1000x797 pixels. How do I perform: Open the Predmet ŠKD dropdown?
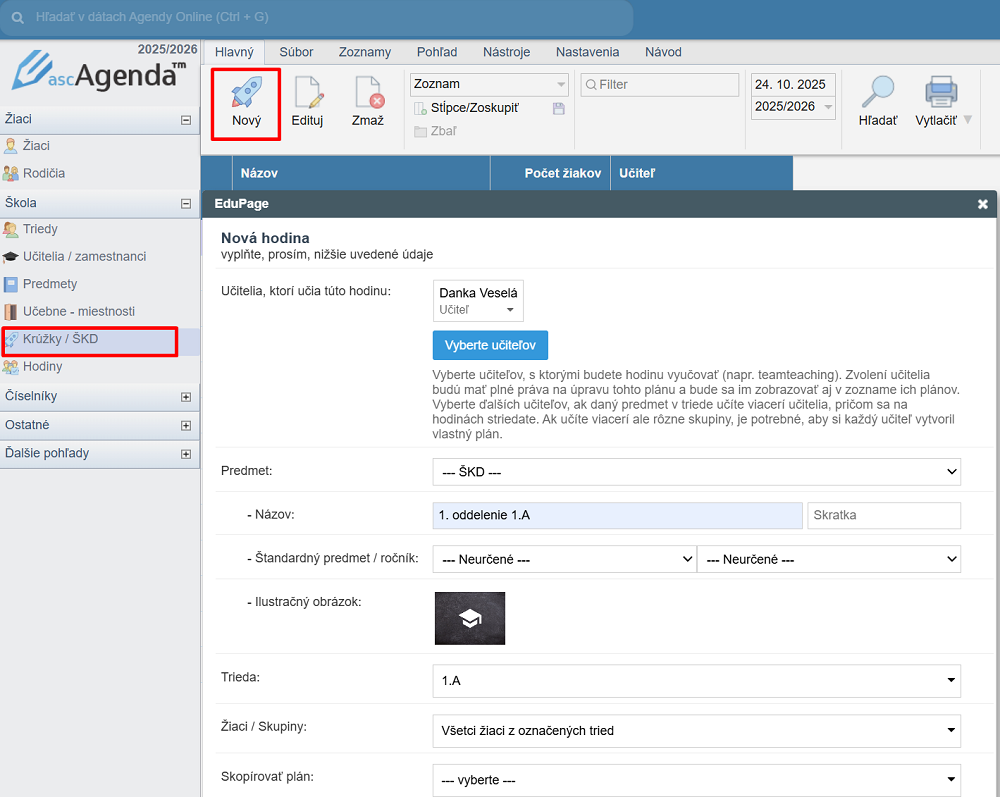(696, 471)
